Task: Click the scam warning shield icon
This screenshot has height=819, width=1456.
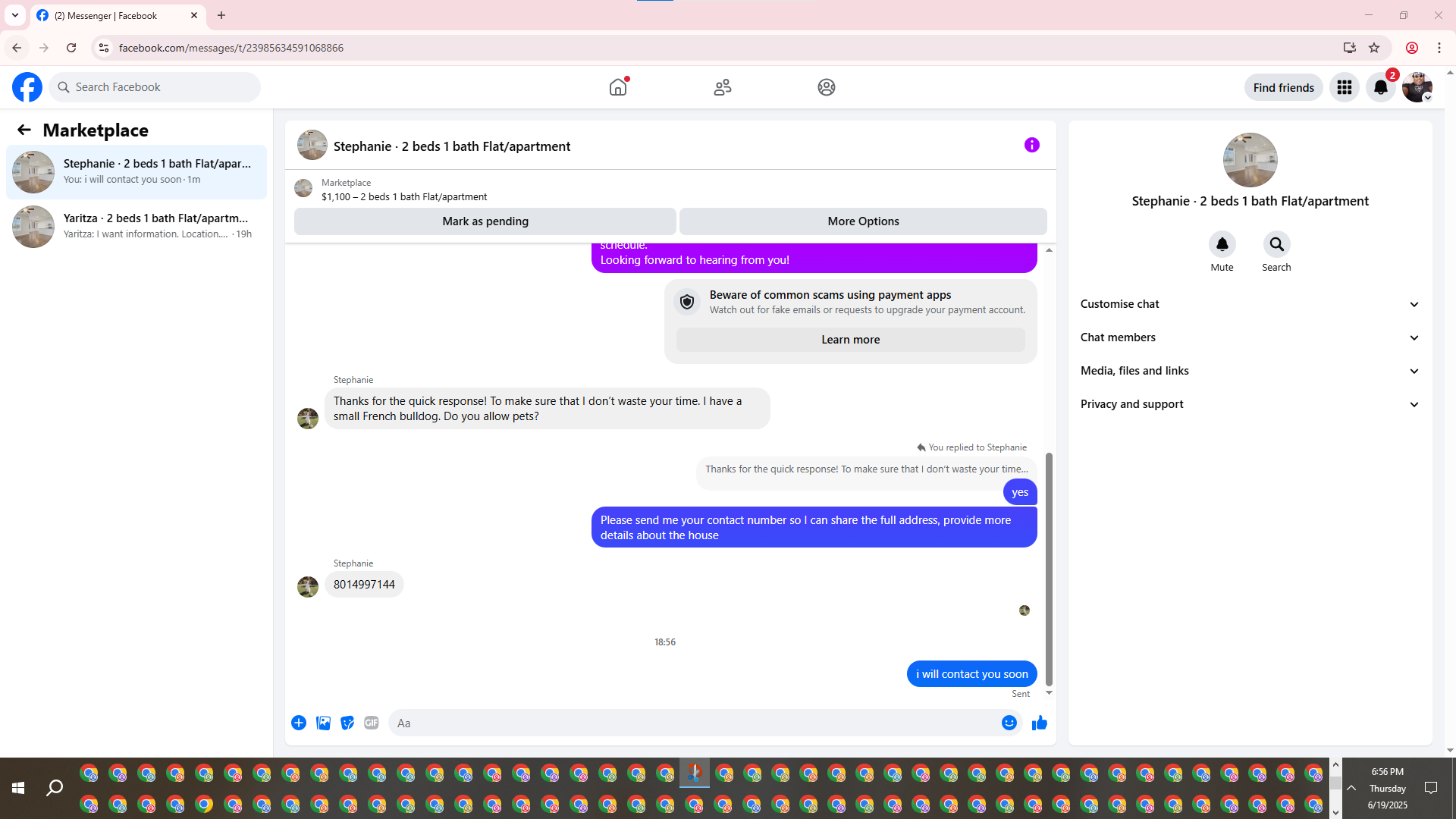Action: click(x=687, y=302)
